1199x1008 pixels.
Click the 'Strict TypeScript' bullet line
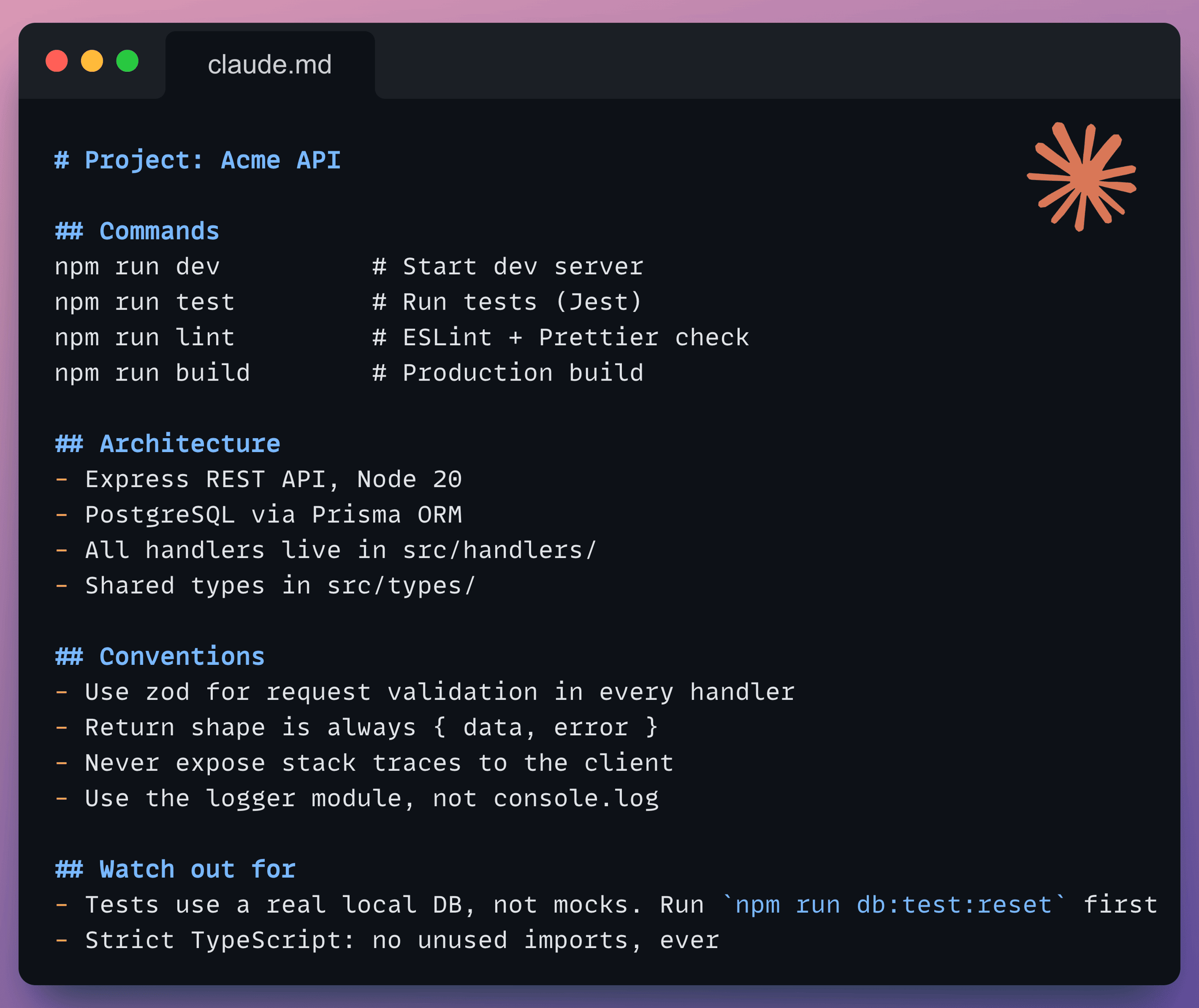(x=402, y=940)
